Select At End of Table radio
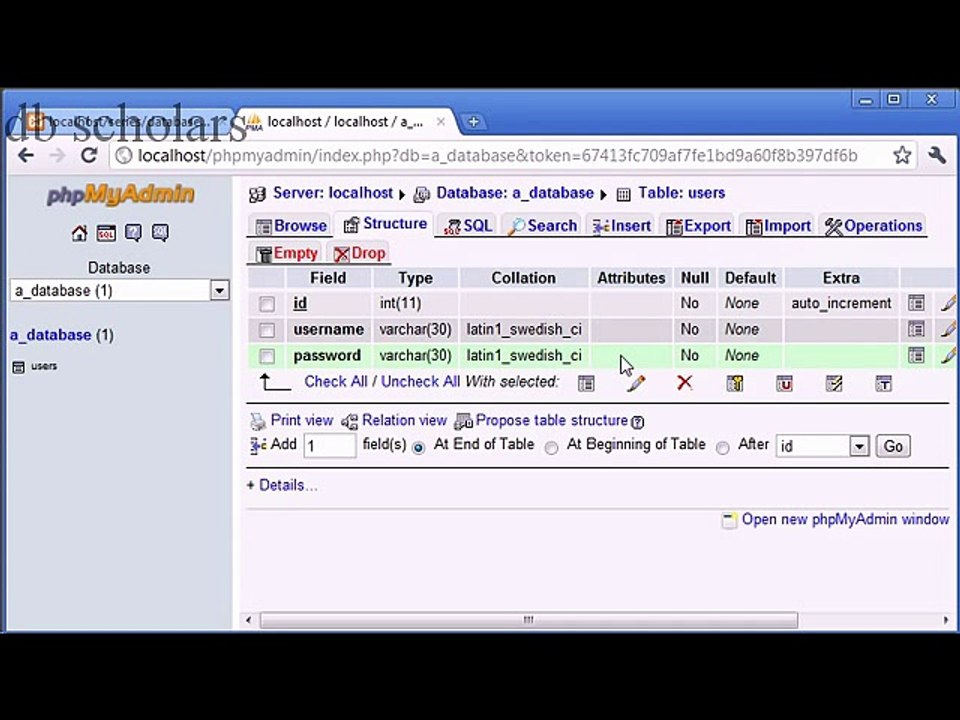Image resolution: width=960 pixels, height=720 pixels. coord(419,448)
